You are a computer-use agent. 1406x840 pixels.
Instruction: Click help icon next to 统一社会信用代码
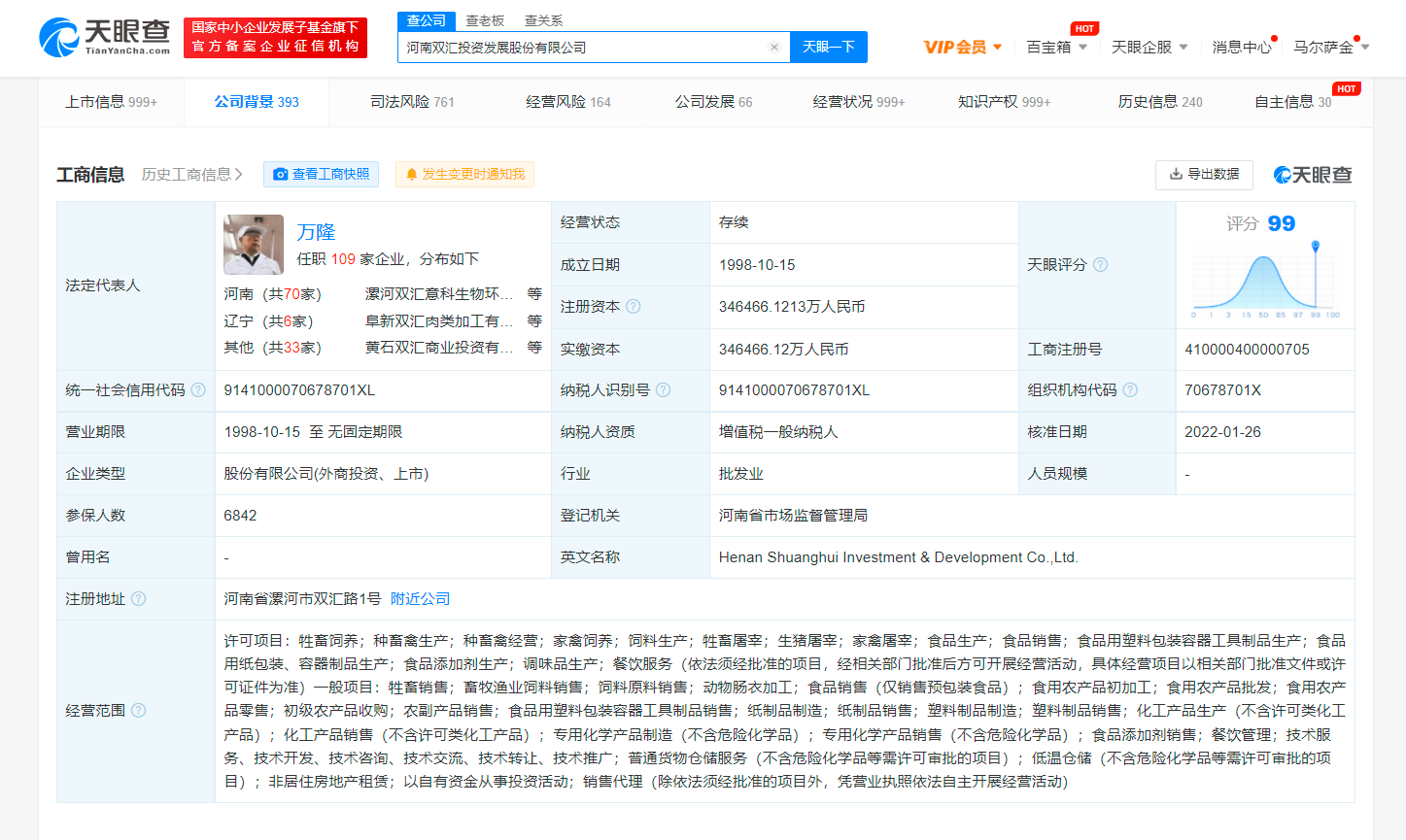pos(198,389)
